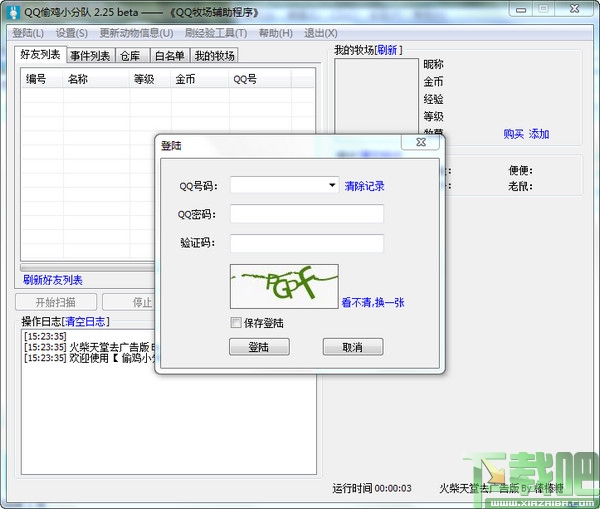
Task: Switch to the 事件列表 tab
Action: pyautogui.click(x=90, y=56)
